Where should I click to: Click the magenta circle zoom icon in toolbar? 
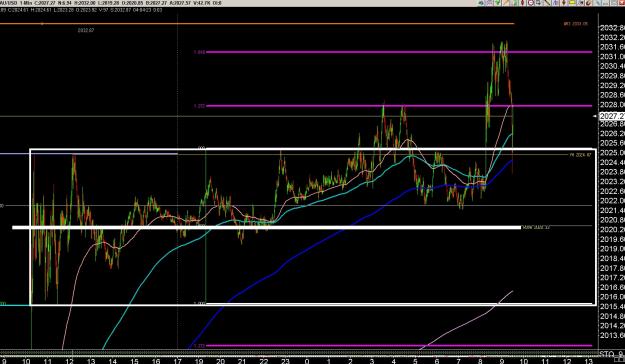(x=531, y=3)
